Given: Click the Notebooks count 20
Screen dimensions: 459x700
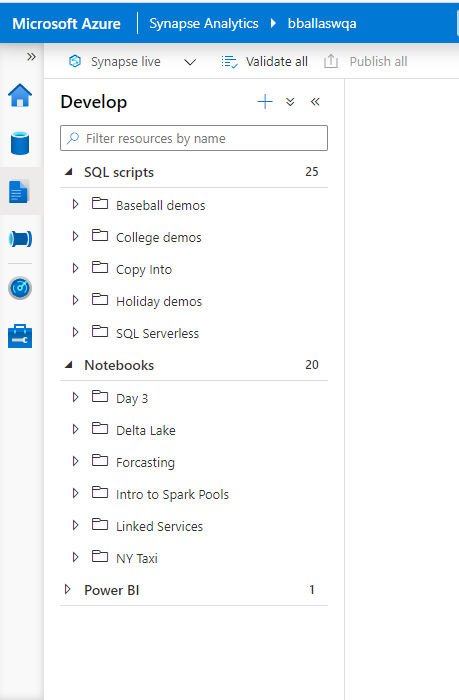Looking at the screenshot, I should [312, 365].
